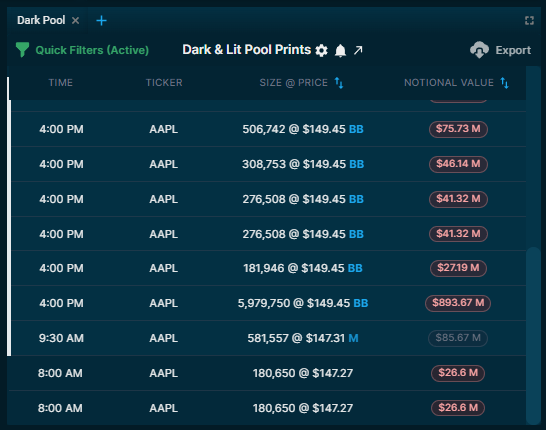This screenshot has width=546, height=430.
Task: Select the $46.14 M notional badge
Action: (x=458, y=164)
